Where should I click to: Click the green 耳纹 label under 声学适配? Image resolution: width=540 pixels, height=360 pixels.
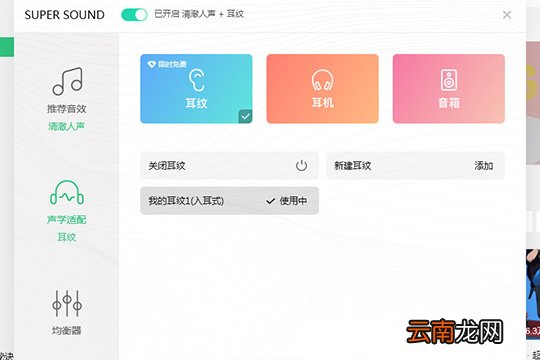pos(66,237)
